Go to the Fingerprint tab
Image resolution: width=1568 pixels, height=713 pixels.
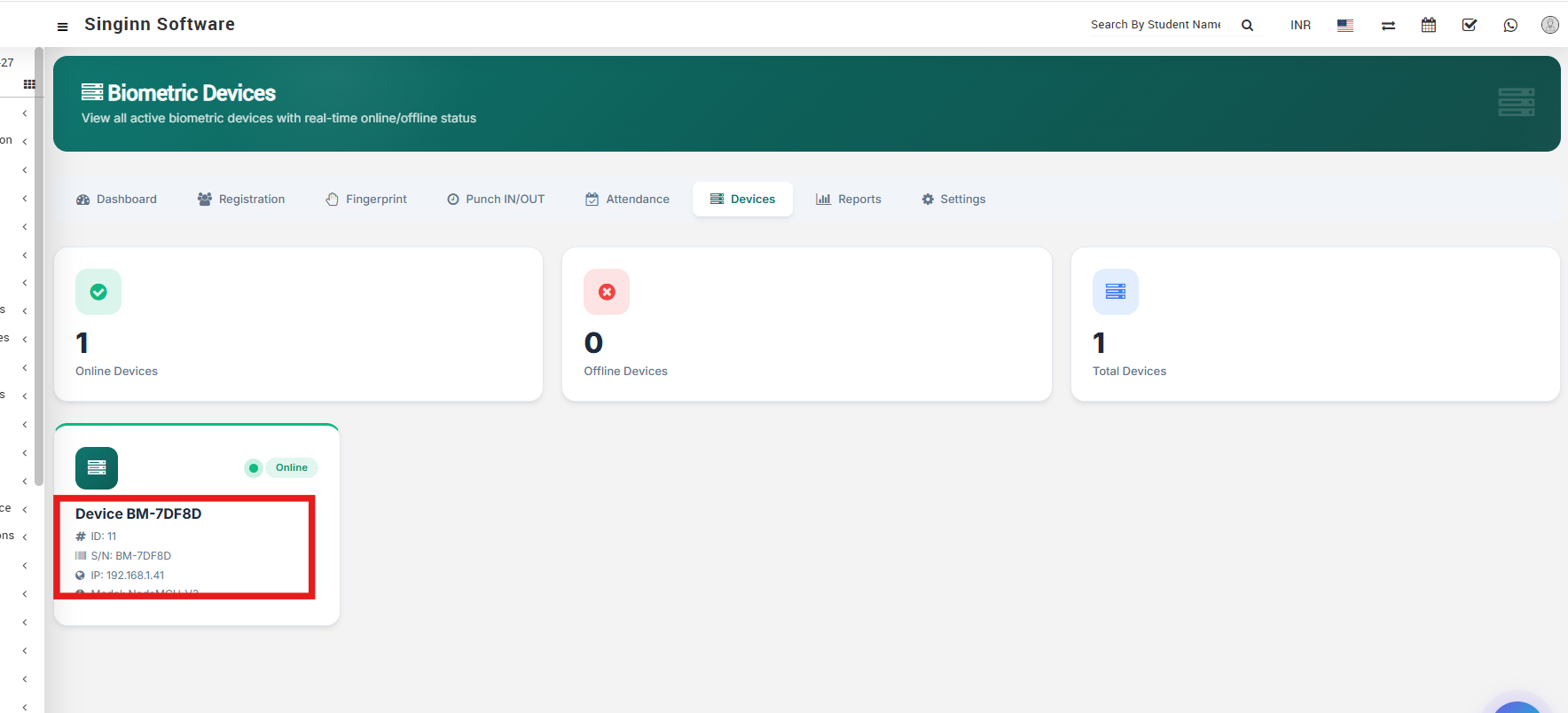tap(366, 200)
